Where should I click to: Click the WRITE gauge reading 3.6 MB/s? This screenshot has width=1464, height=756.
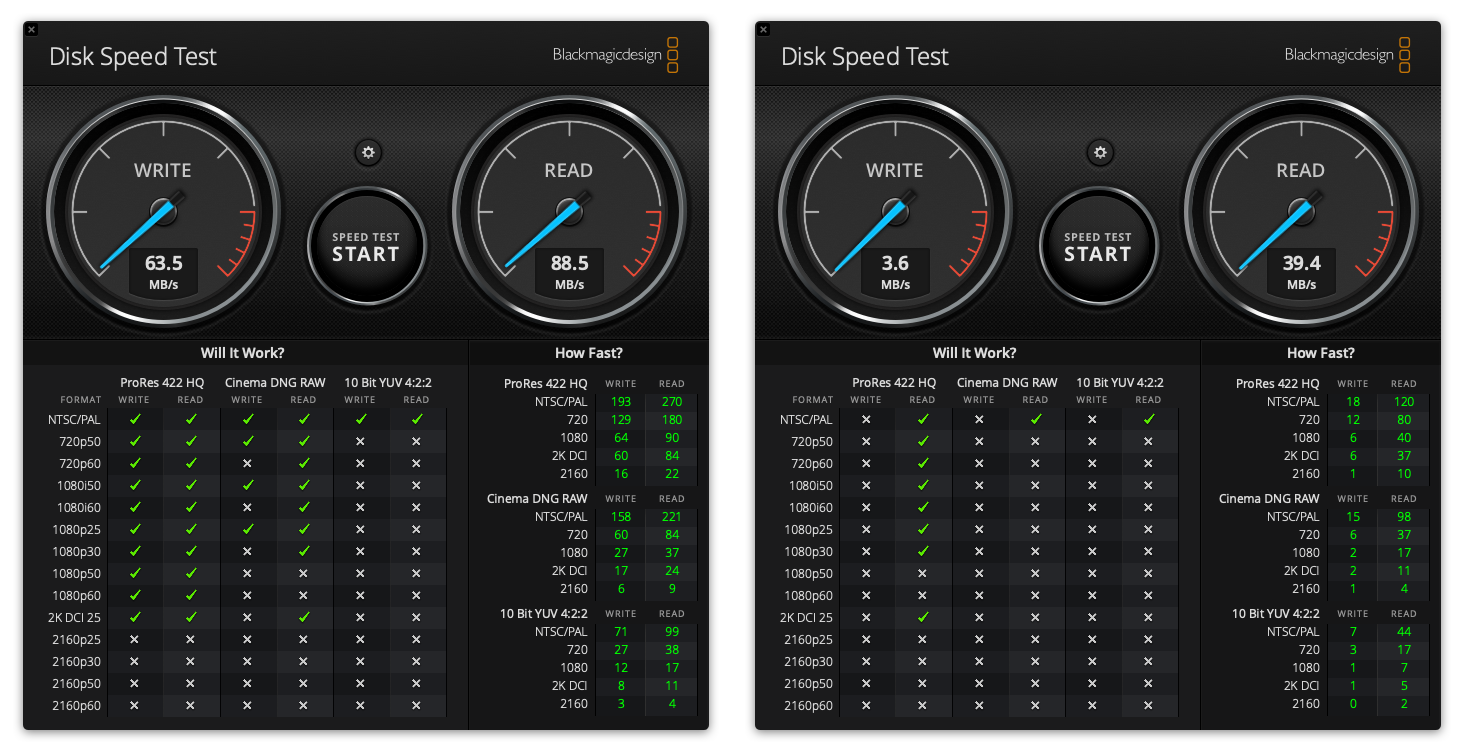895,212
